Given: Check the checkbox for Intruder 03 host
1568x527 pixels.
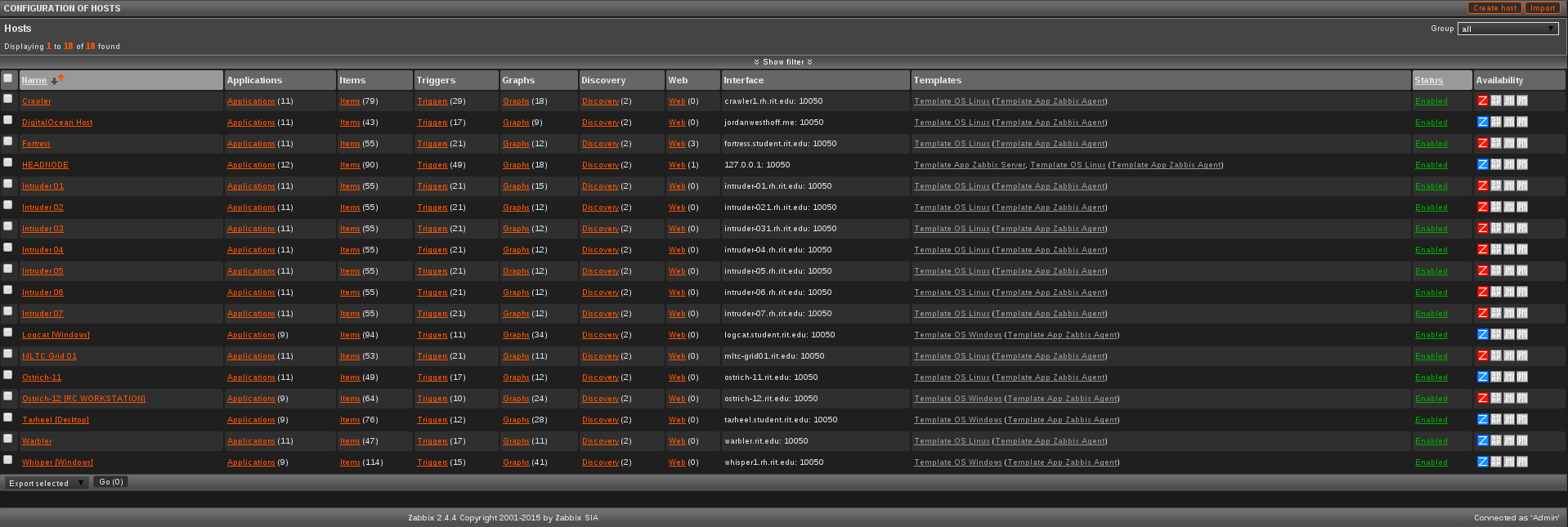Looking at the screenshot, I should tap(8, 226).
